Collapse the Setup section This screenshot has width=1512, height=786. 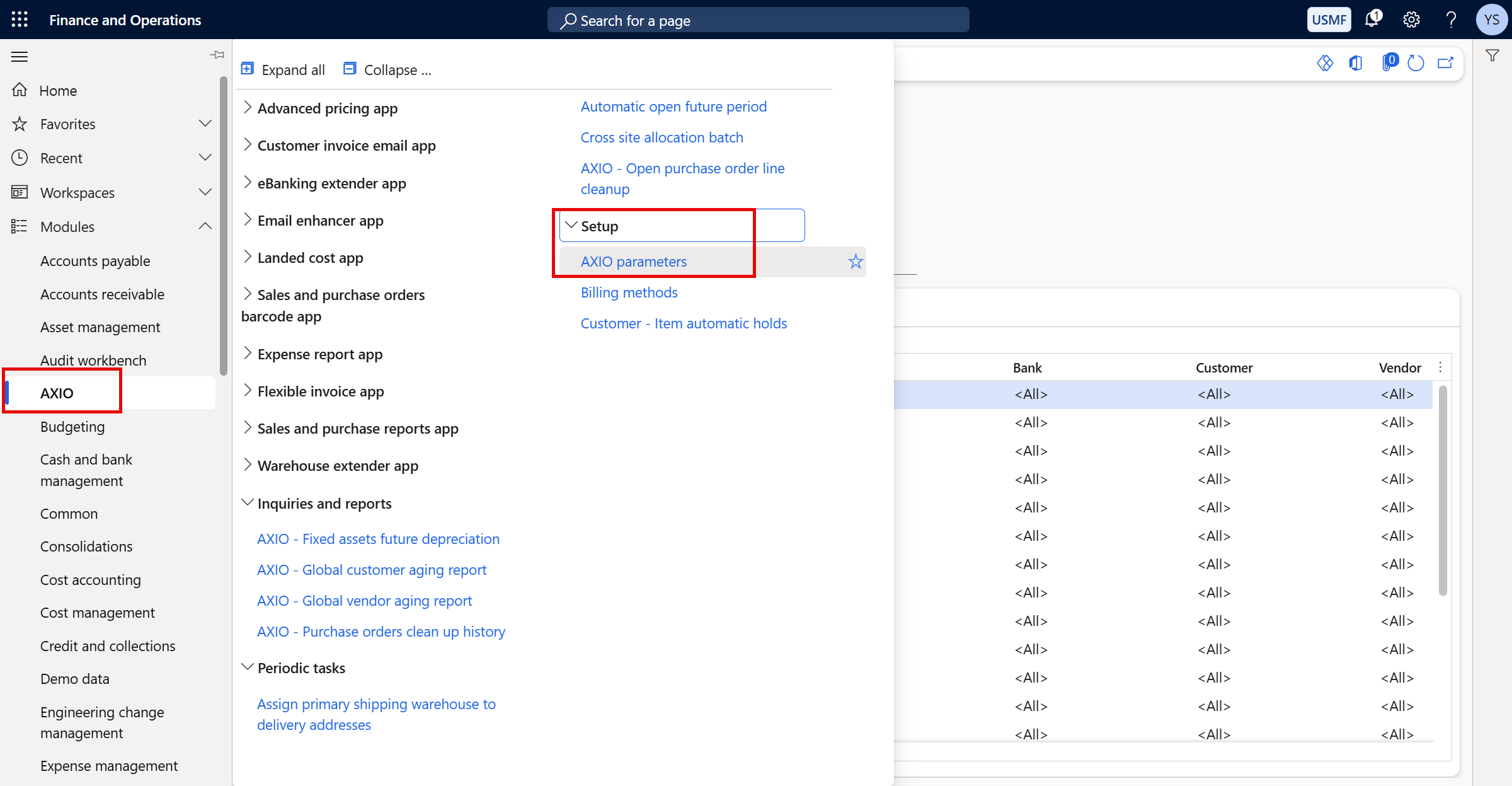(571, 225)
